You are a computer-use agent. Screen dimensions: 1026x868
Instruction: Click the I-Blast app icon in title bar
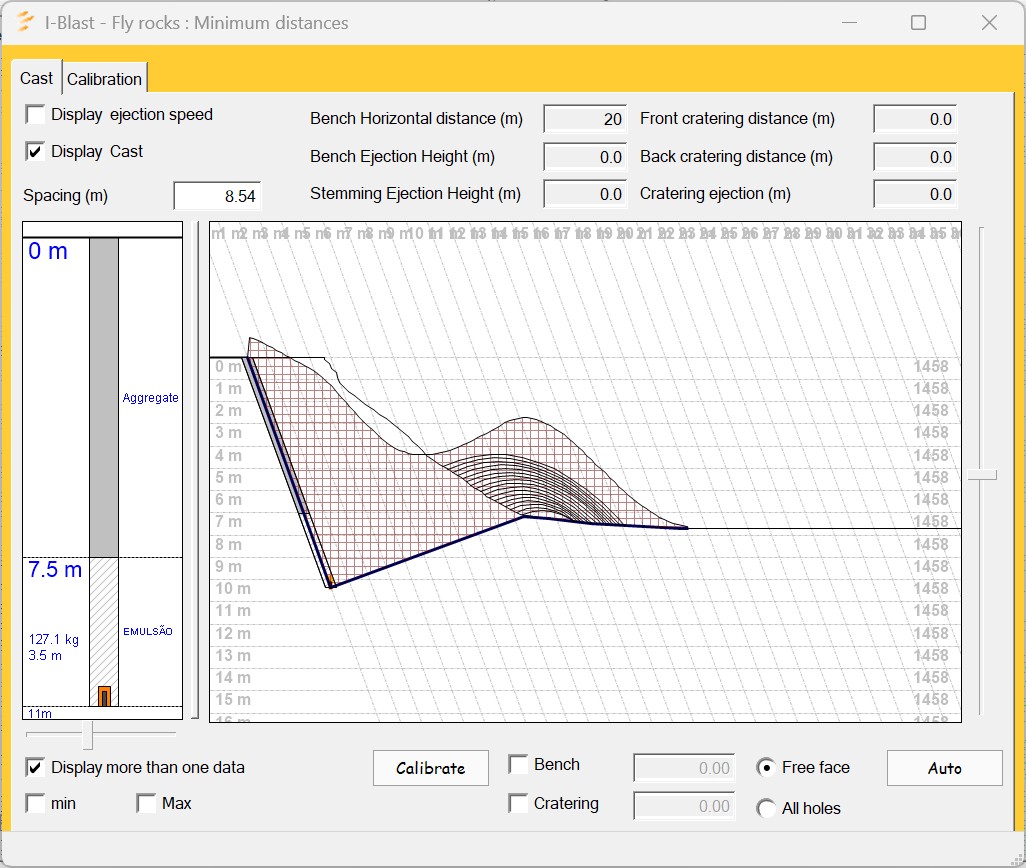click(26, 22)
